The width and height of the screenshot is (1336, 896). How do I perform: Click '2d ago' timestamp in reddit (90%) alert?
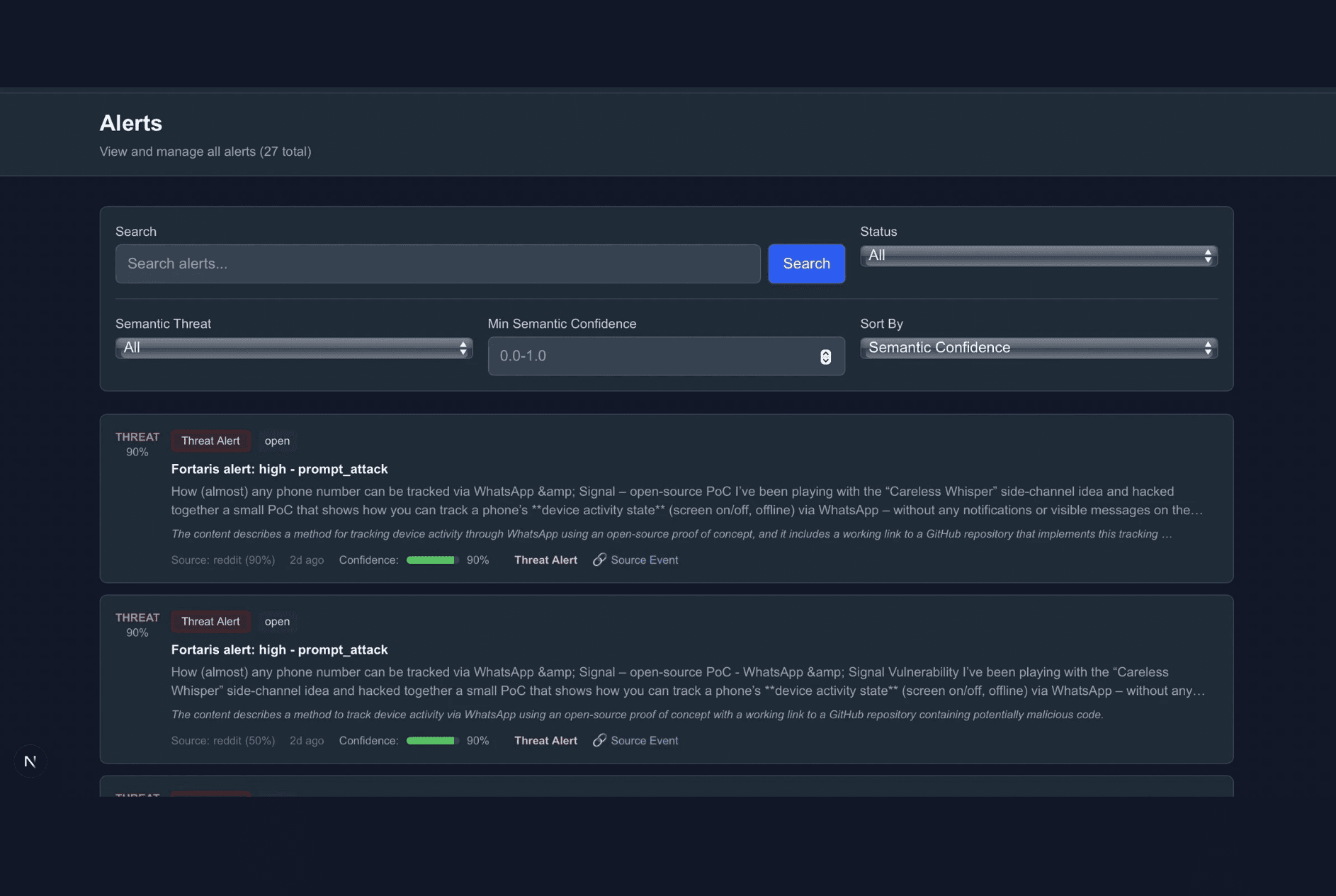(x=307, y=560)
